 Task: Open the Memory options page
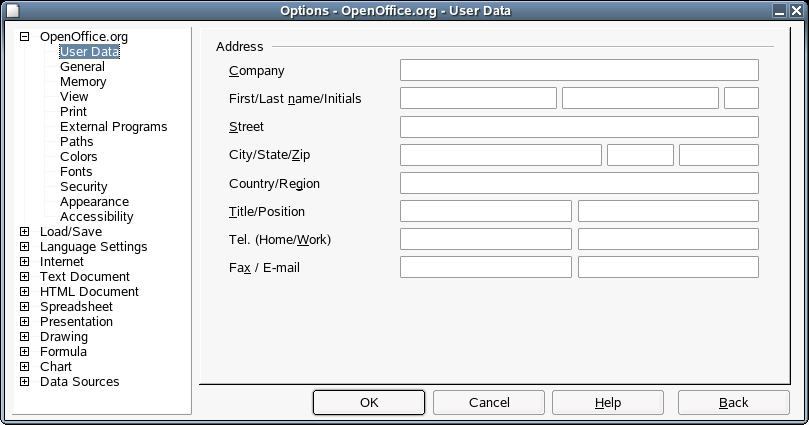point(83,81)
